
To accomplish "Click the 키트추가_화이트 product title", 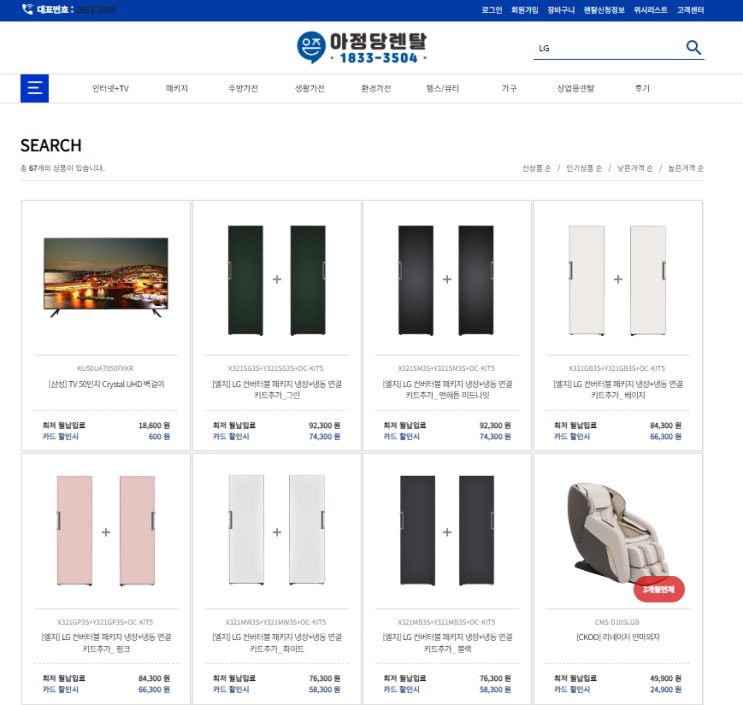I will point(277,643).
